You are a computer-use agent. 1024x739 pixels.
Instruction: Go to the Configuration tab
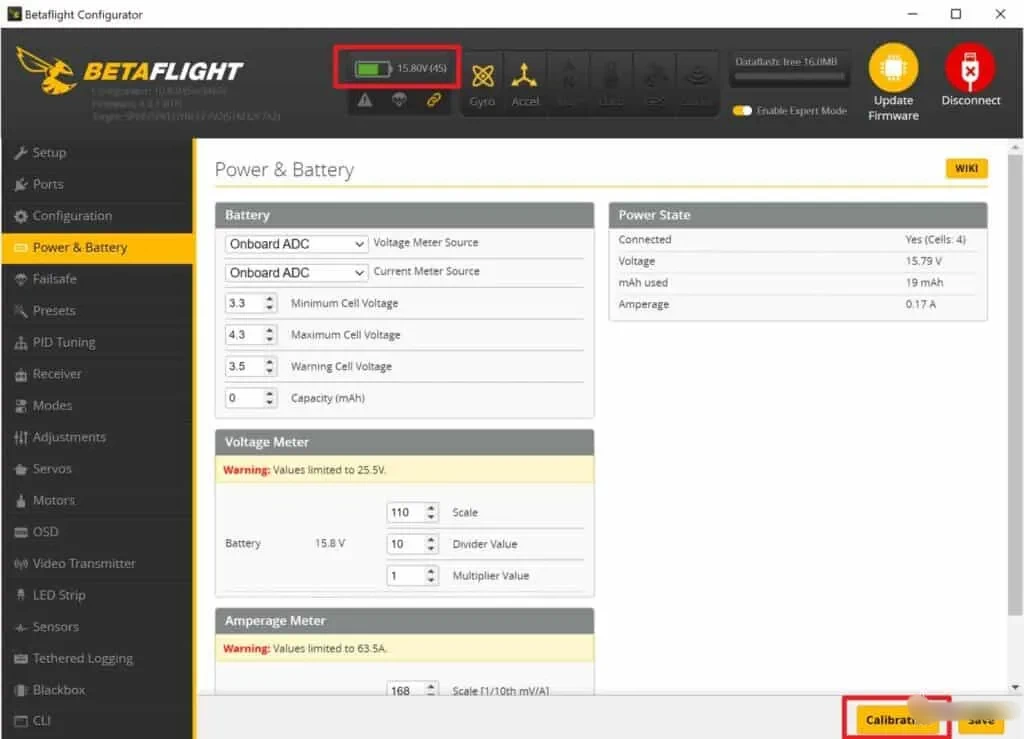point(98,216)
